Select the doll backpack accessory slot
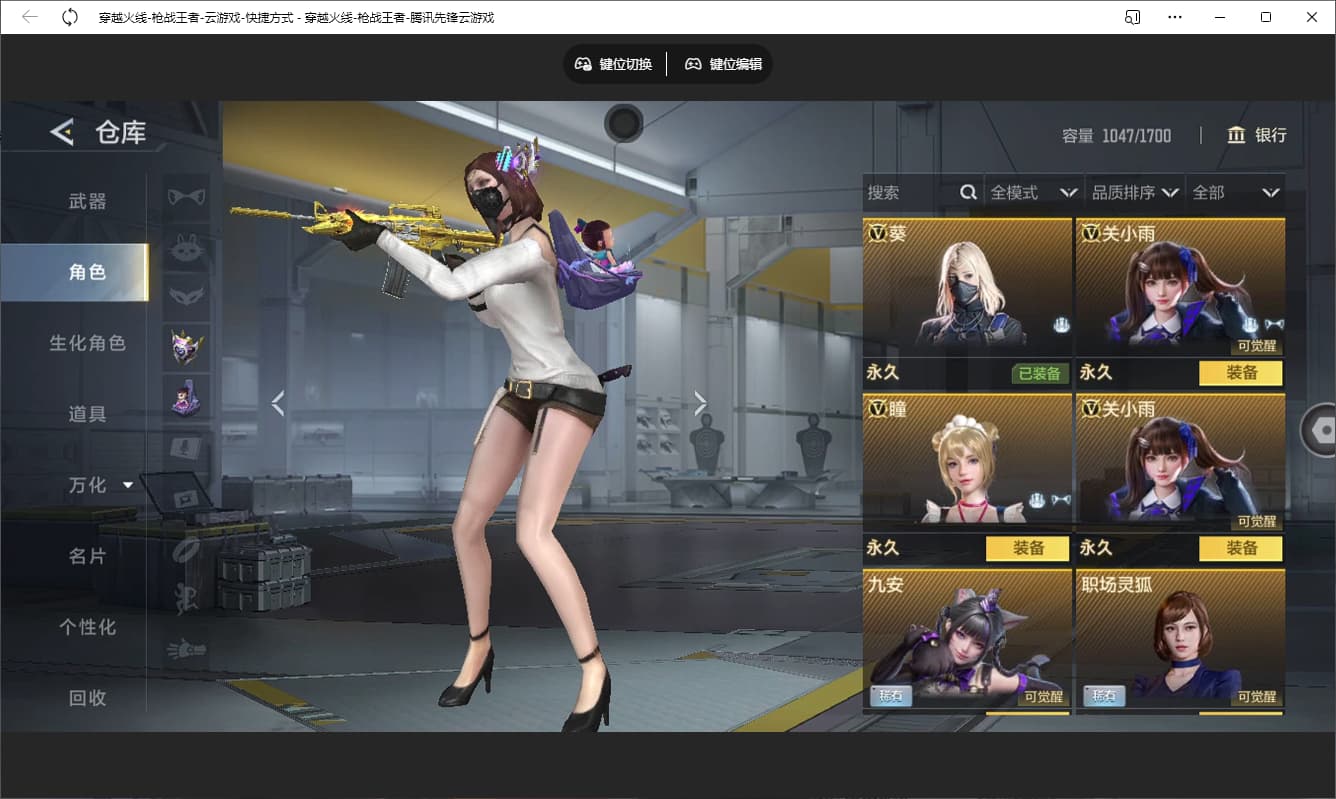This screenshot has width=1336, height=799. [186, 397]
